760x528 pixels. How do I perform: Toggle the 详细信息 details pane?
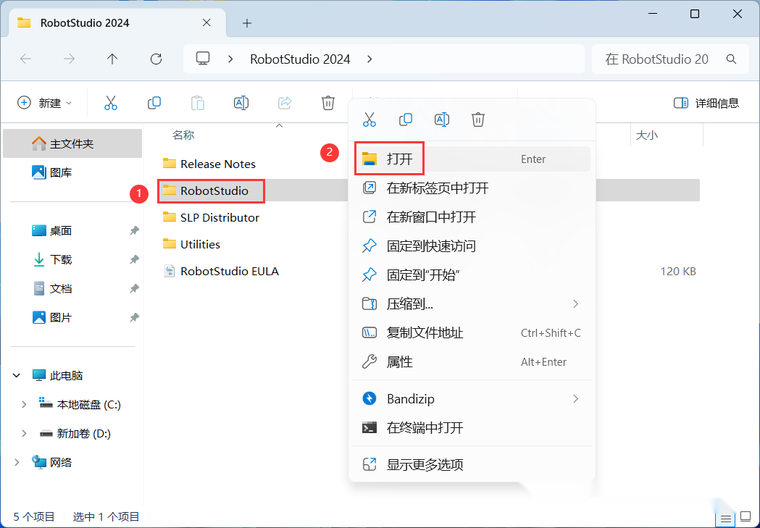click(706, 103)
